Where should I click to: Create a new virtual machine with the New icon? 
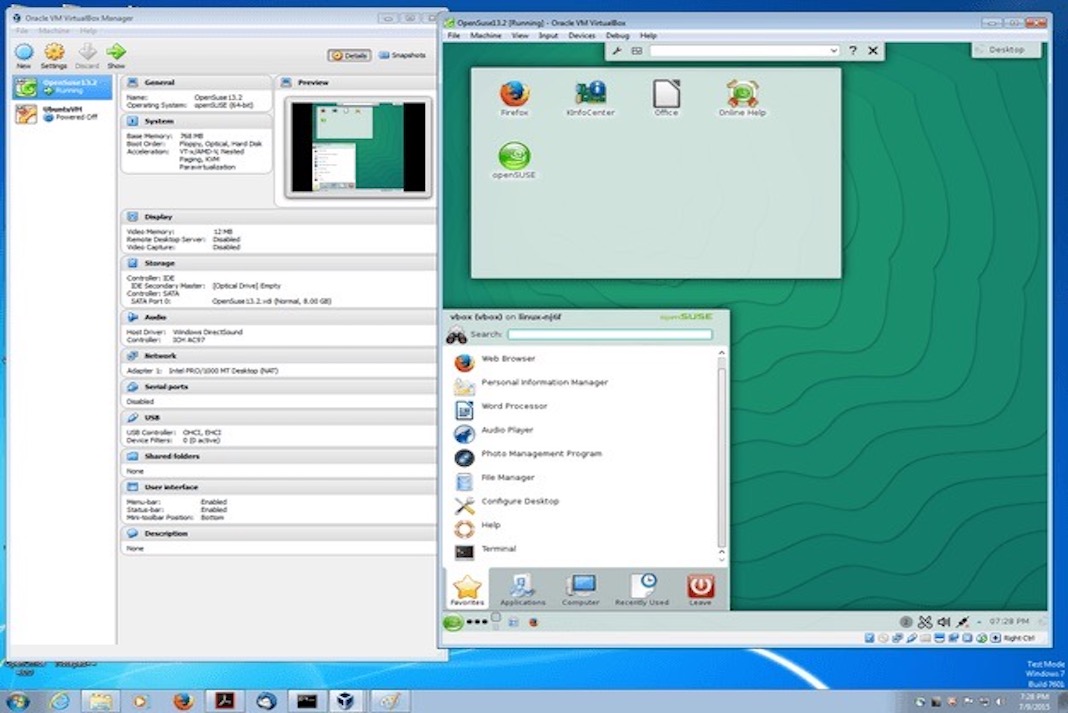pyautogui.click(x=22, y=50)
